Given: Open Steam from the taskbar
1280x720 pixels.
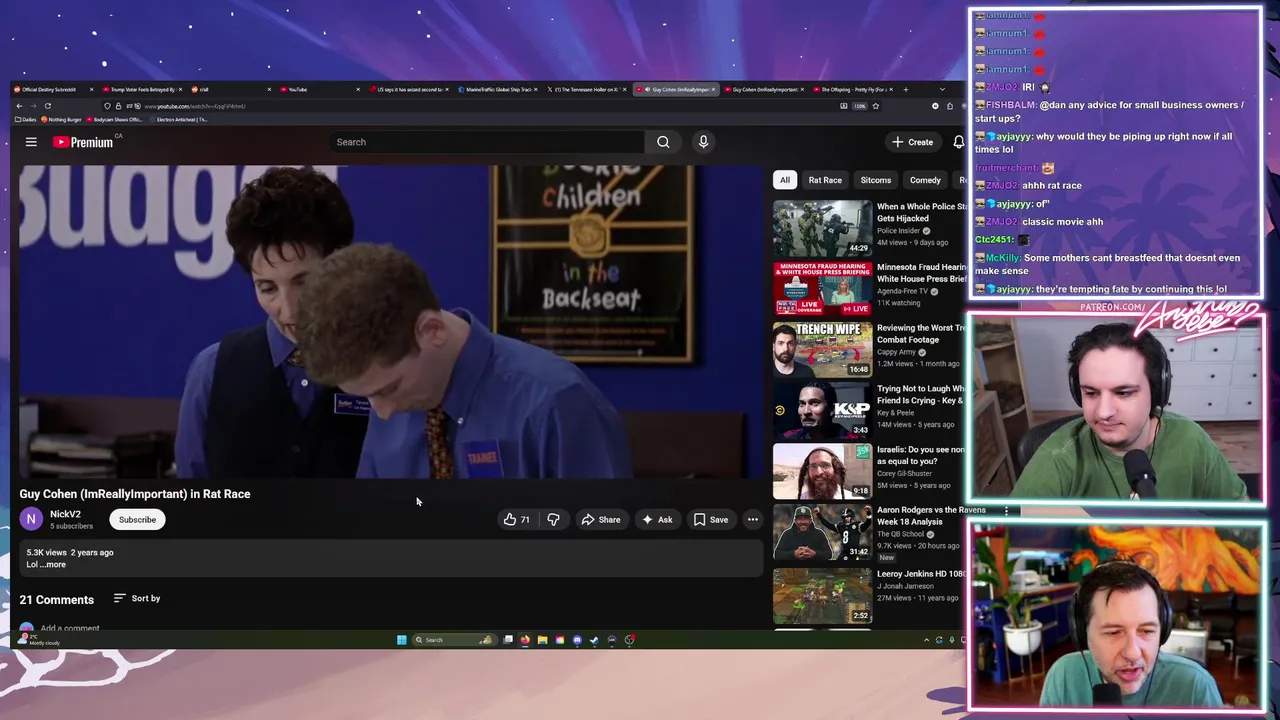Looking at the screenshot, I should (x=594, y=640).
